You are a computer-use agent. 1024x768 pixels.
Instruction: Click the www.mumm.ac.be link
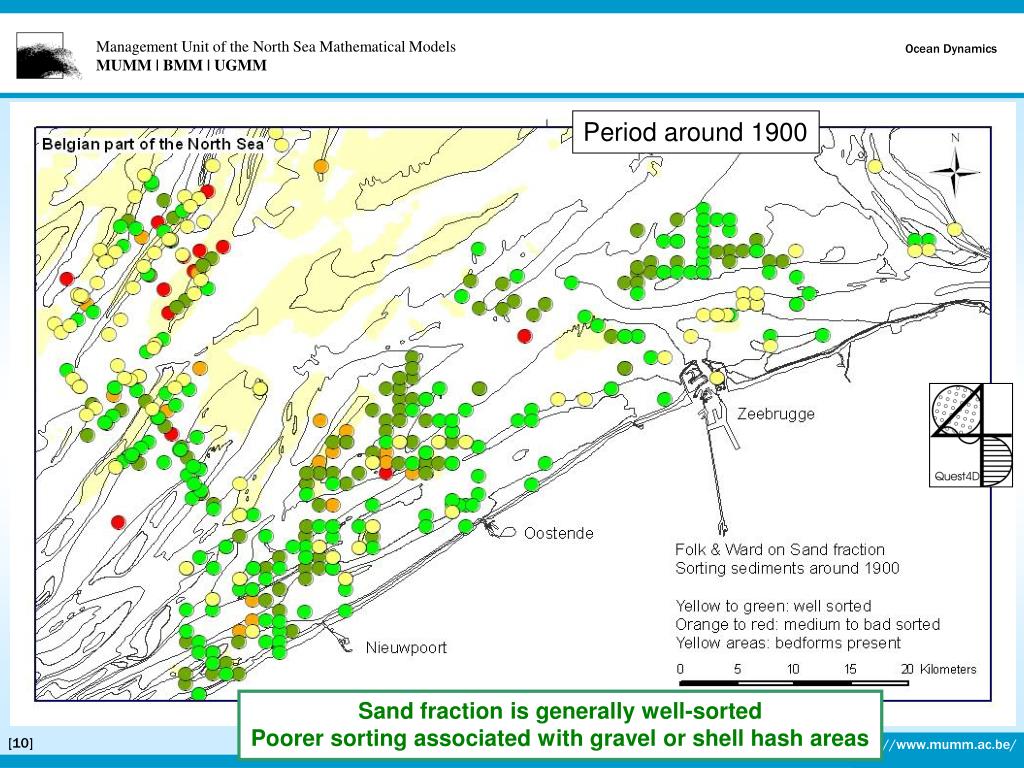(950, 744)
